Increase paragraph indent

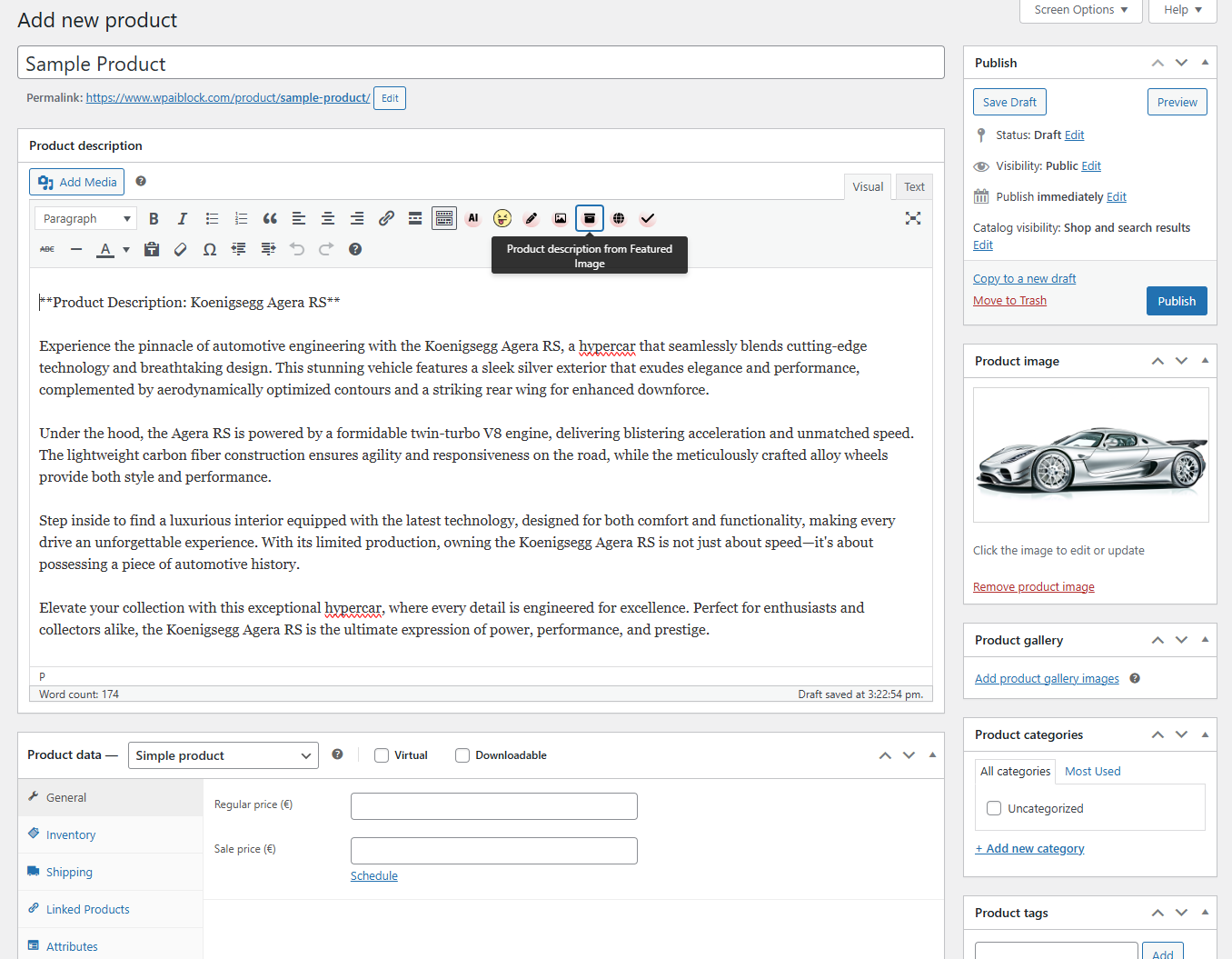[x=268, y=249]
